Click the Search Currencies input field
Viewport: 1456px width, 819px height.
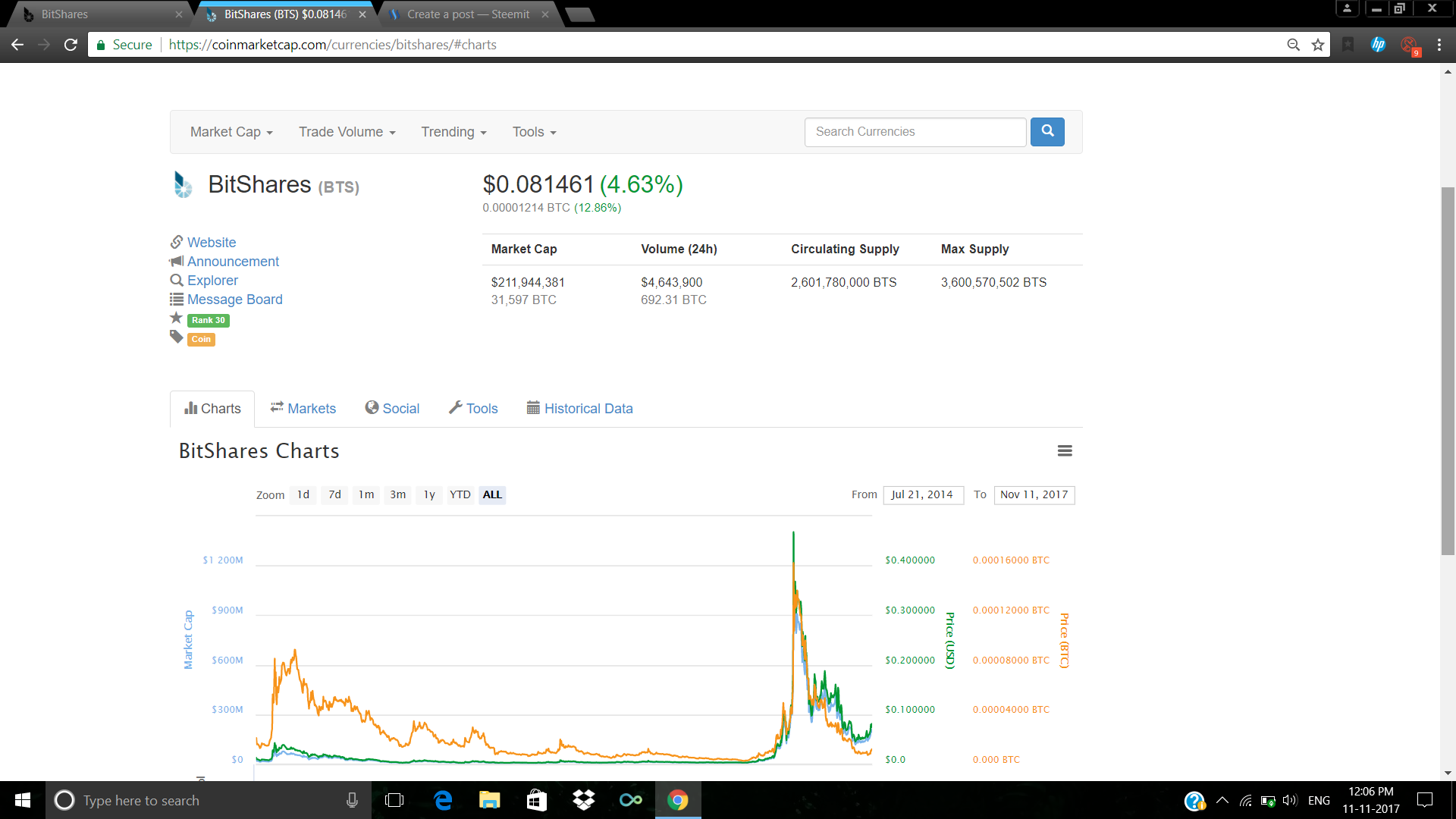[x=915, y=132]
